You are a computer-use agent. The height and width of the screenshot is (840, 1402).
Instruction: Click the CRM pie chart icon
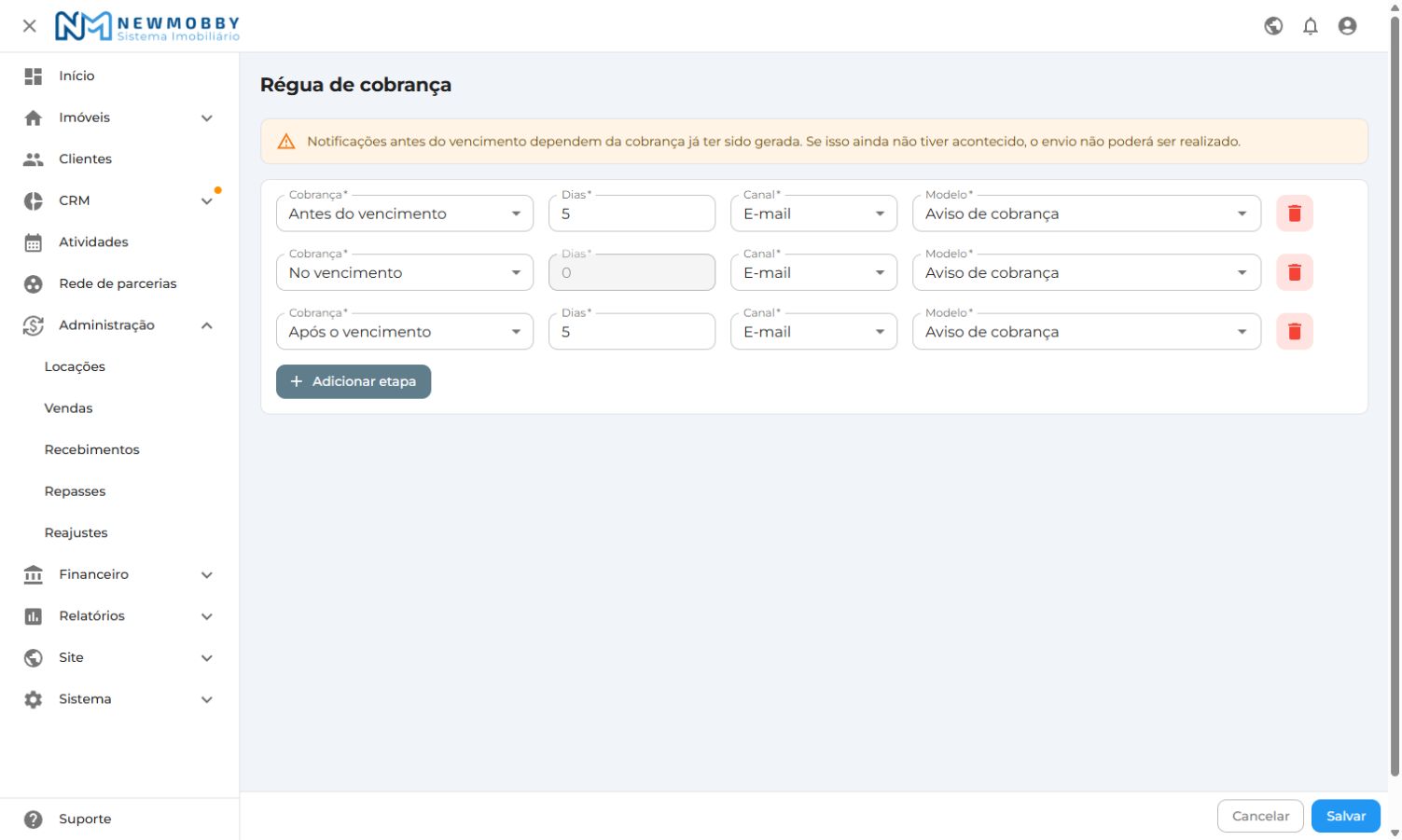coord(34,201)
